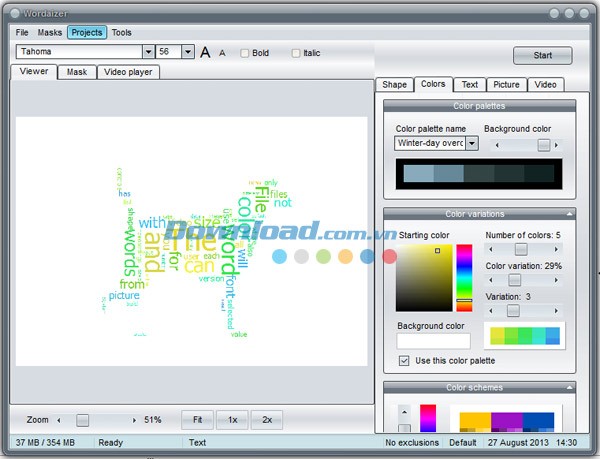Click the small A decrease font size icon
Image resolution: width=600 pixels, height=459 pixels.
pyautogui.click(x=222, y=53)
